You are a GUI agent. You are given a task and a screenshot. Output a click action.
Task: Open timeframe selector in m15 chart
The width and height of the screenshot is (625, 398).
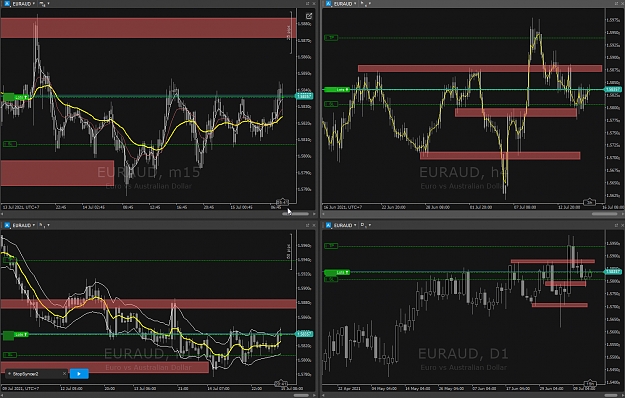tap(44, 4)
